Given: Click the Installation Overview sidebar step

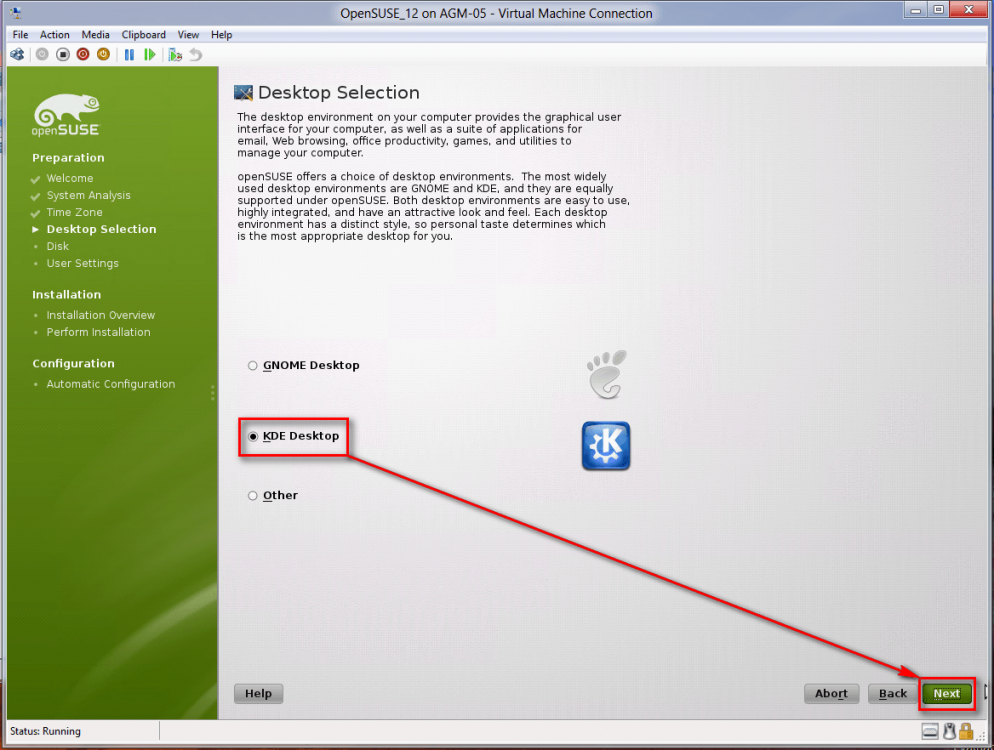Looking at the screenshot, I should [100, 315].
